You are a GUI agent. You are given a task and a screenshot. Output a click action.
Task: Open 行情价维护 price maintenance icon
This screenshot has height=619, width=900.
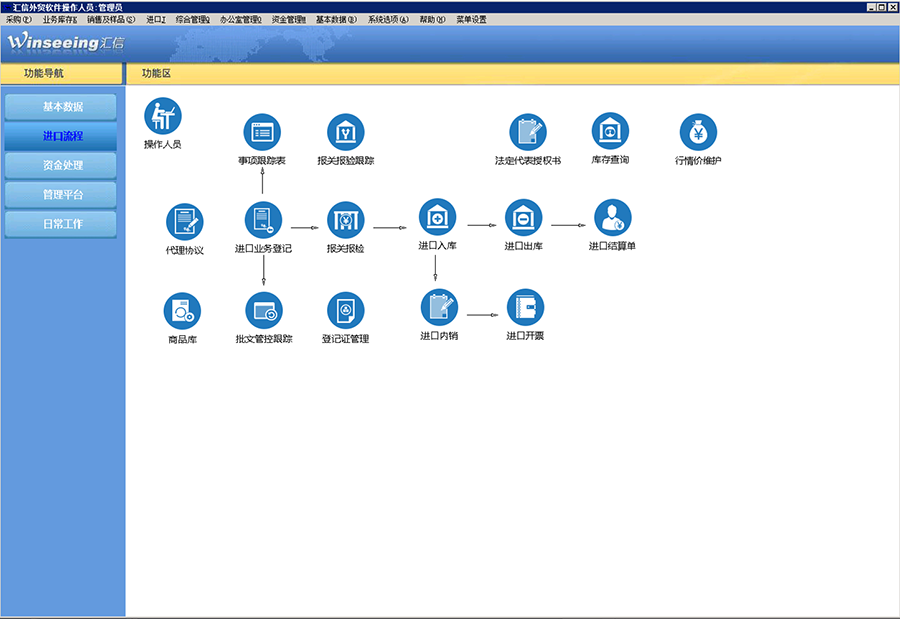(x=698, y=132)
